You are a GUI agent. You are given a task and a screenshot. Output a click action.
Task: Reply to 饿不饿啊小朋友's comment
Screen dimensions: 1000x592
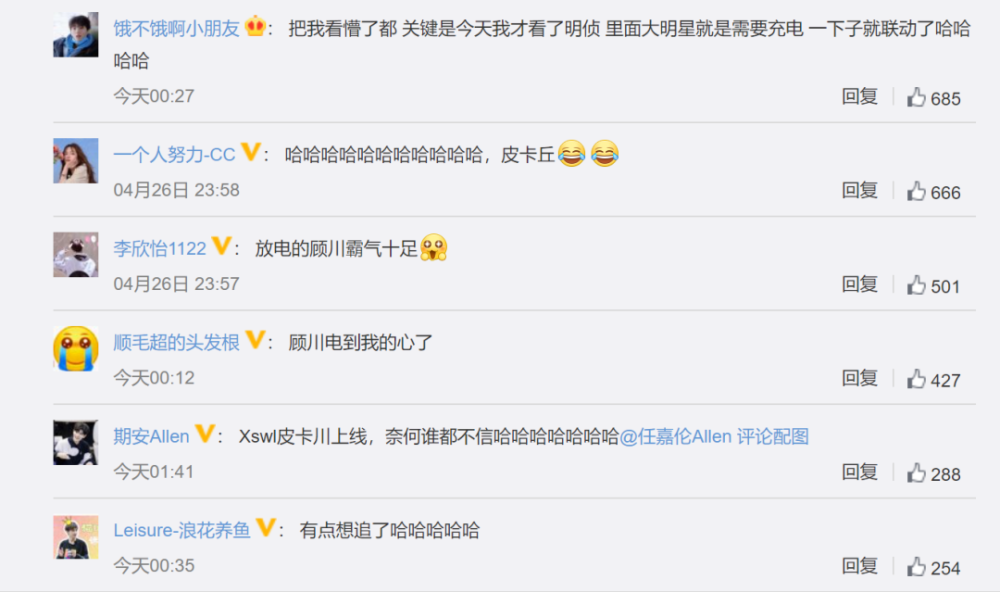(x=860, y=96)
